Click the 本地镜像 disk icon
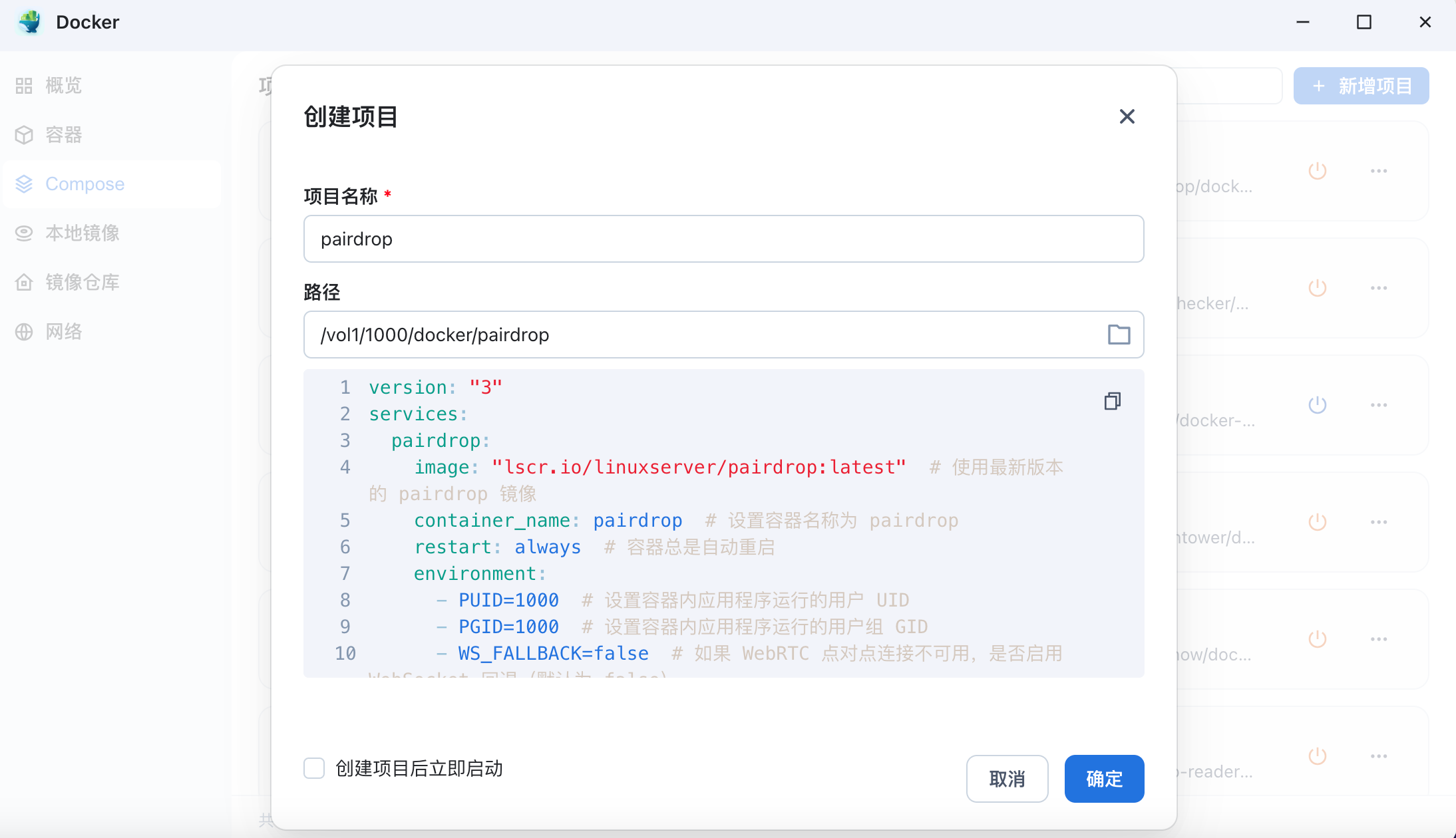 tap(24, 233)
